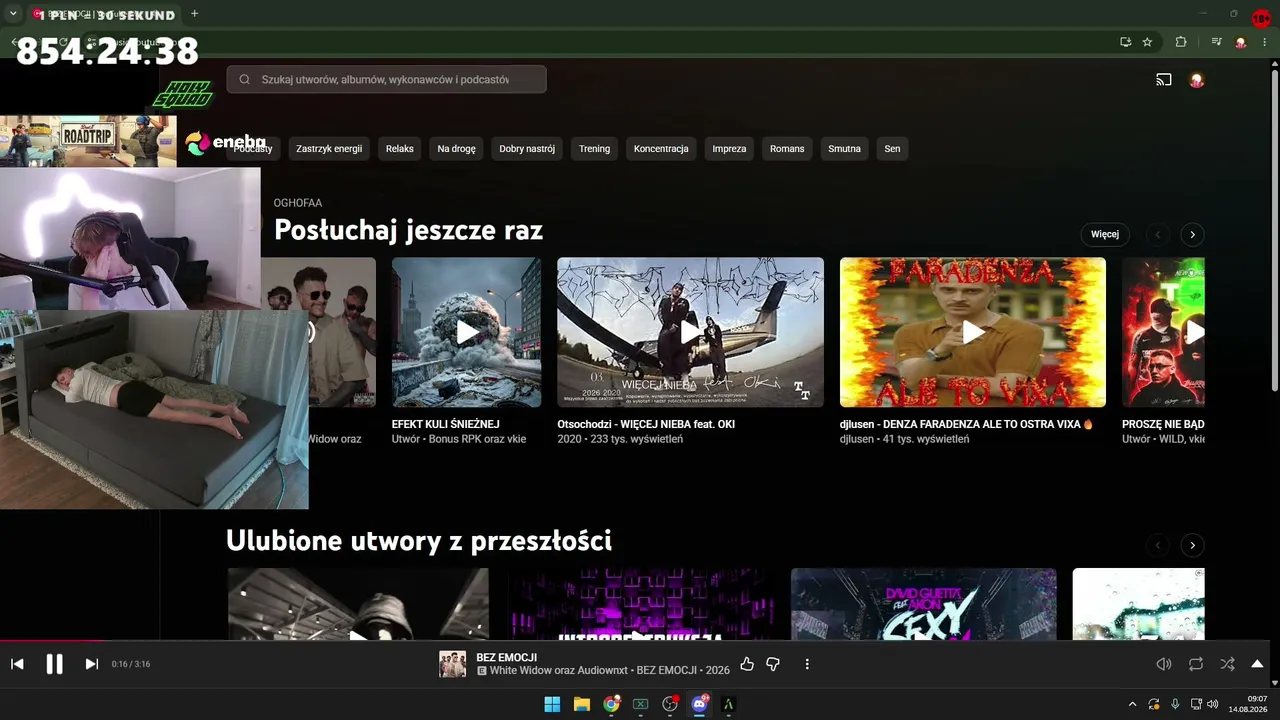1280x720 pixels.
Task: Select the Na drogę mood chip
Action: pos(457,149)
